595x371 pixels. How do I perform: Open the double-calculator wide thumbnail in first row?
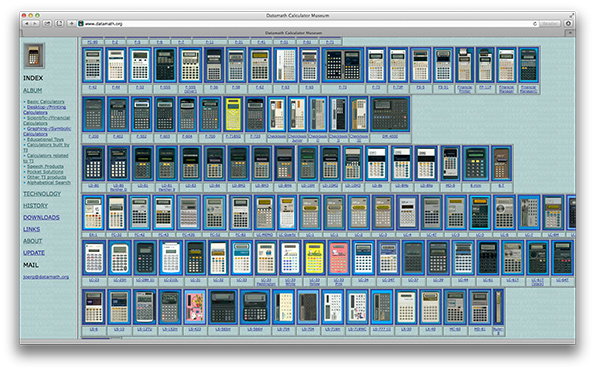pos(343,65)
